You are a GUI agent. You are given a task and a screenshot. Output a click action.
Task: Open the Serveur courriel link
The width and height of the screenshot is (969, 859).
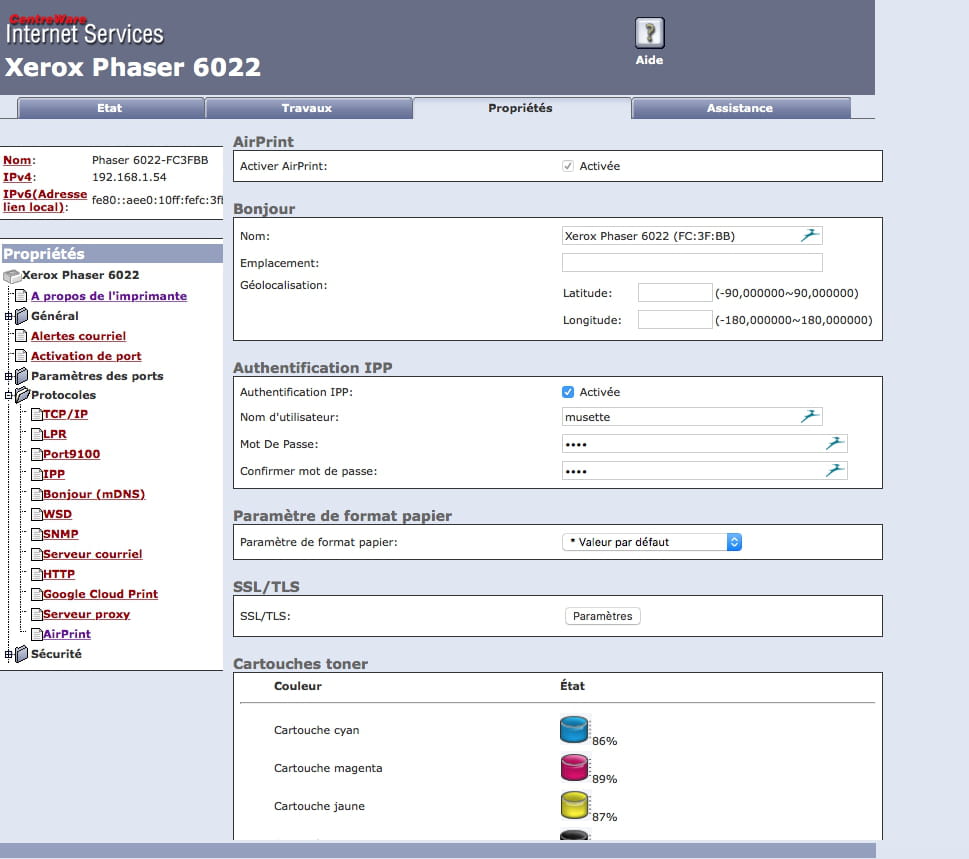click(x=93, y=554)
